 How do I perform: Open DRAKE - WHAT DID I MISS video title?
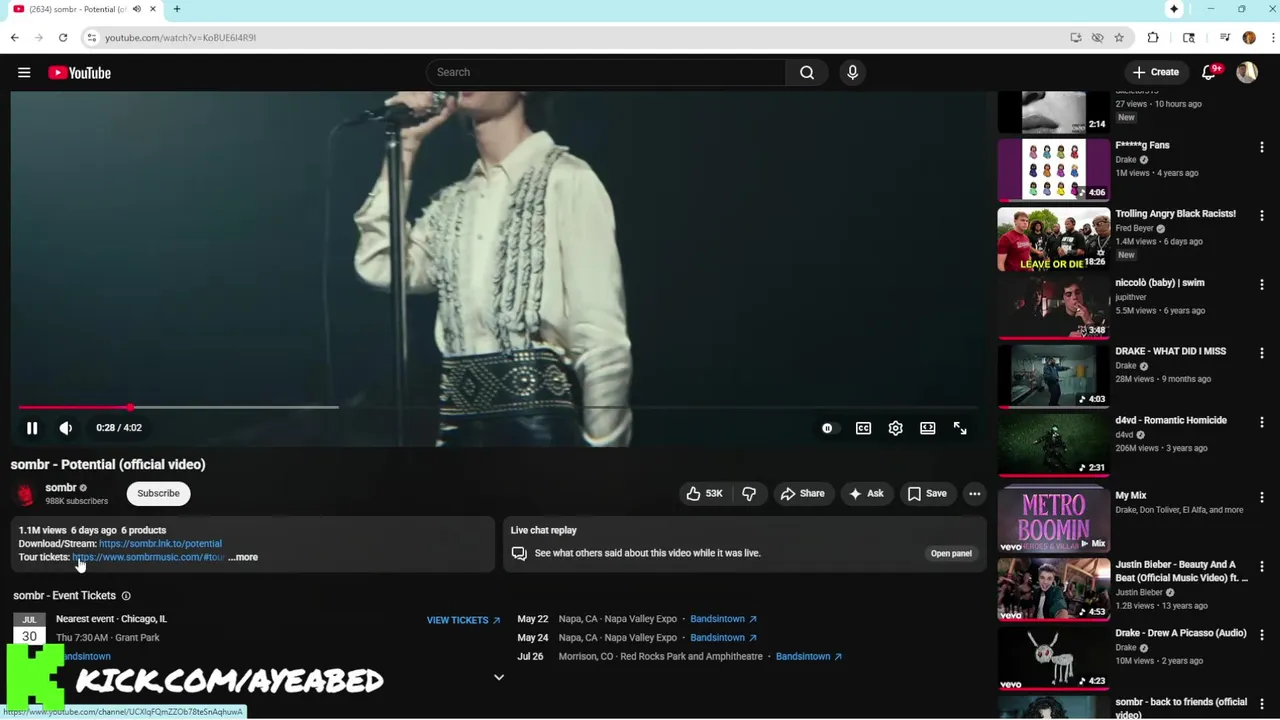pos(1170,351)
